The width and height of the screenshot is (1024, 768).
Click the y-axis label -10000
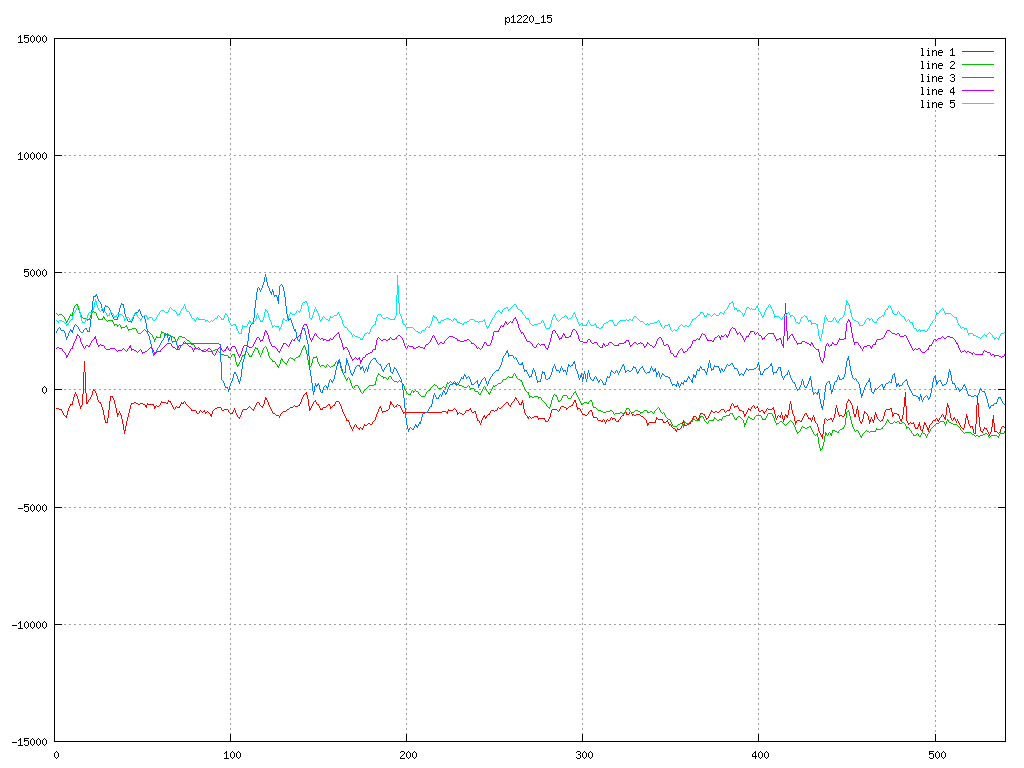click(x=29, y=625)
